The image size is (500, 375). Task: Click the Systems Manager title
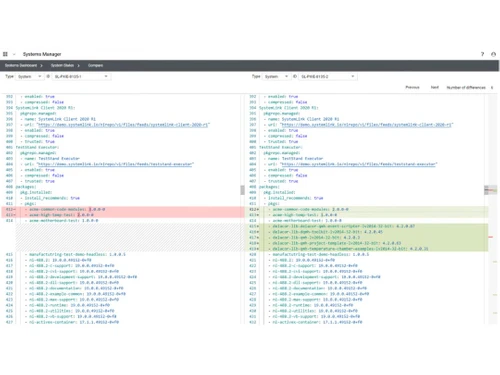click(x=42, y=54)
